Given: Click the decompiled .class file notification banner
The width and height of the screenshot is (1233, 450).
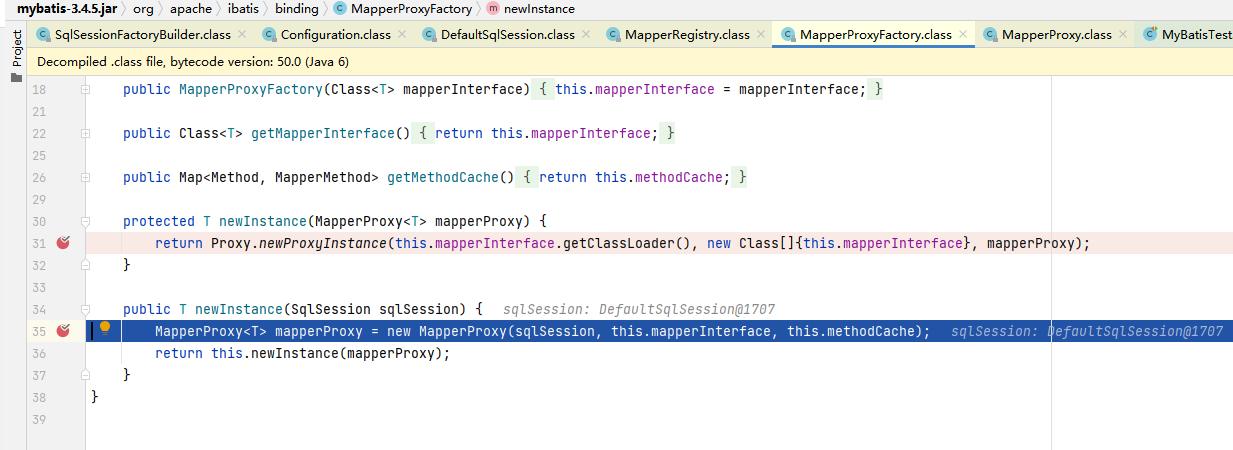Looking at the screenshot, I should [632, 62].
